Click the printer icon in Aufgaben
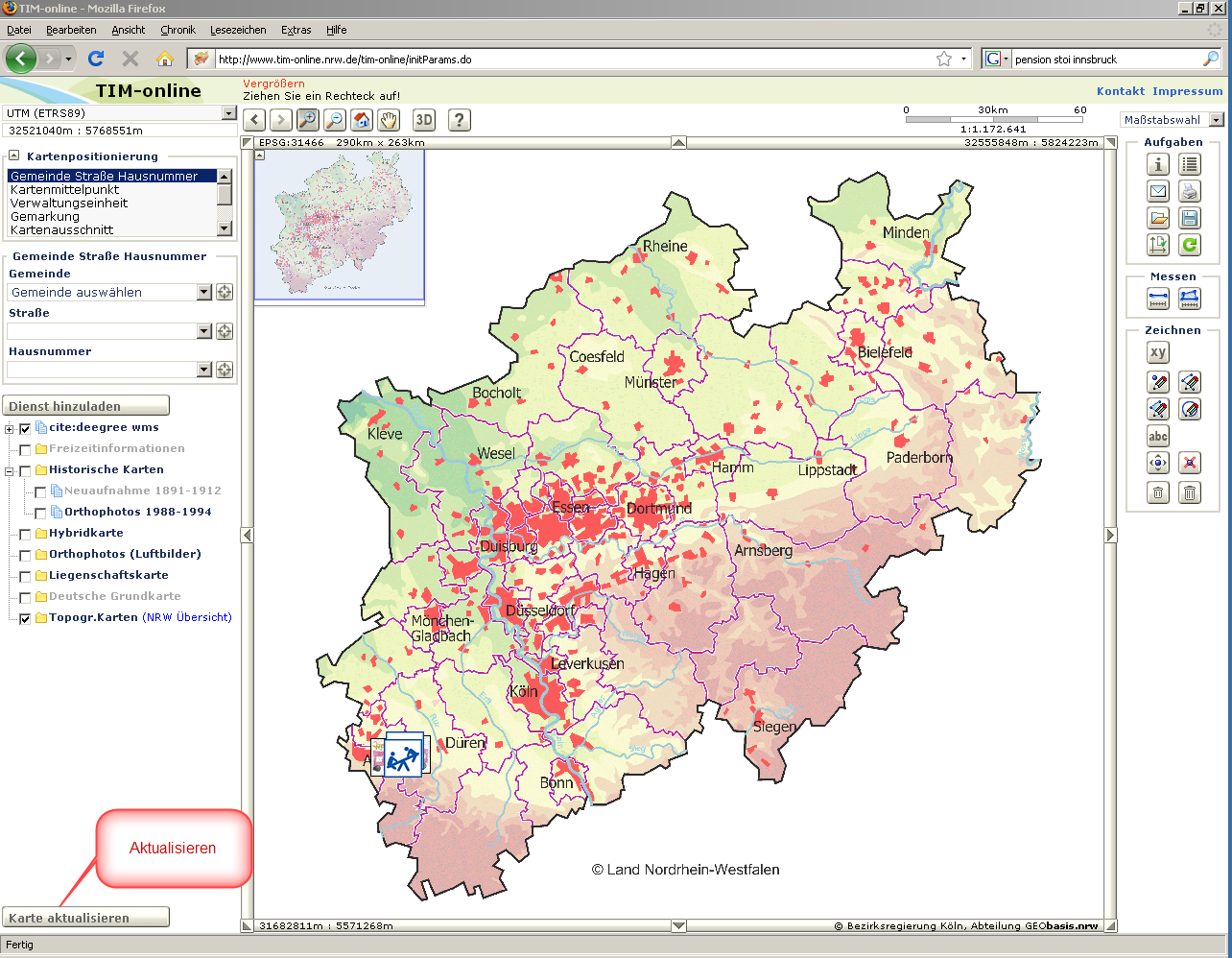This screenshot has width=1232, height=958. [1190, 191]
